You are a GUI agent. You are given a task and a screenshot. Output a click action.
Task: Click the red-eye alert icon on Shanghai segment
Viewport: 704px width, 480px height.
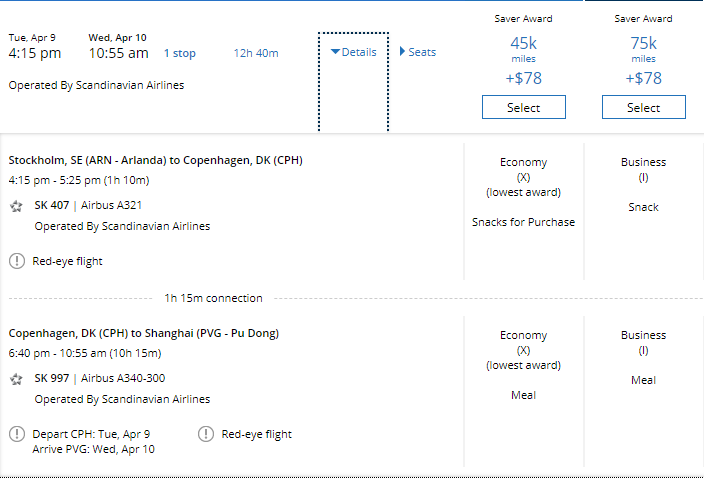pyautogui.click(x=206, y=434)
